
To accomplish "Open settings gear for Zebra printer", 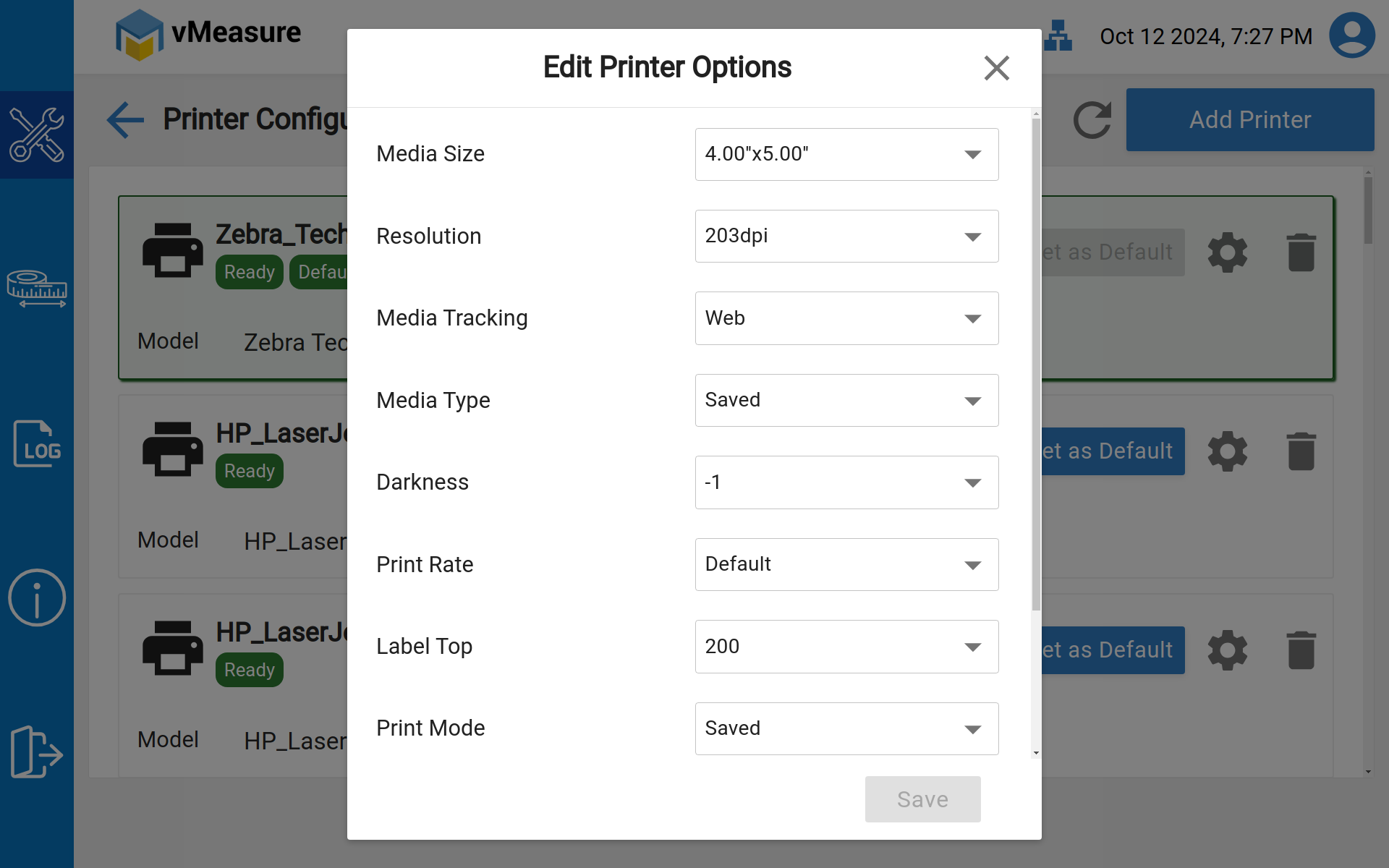I will click(1228, 252).
